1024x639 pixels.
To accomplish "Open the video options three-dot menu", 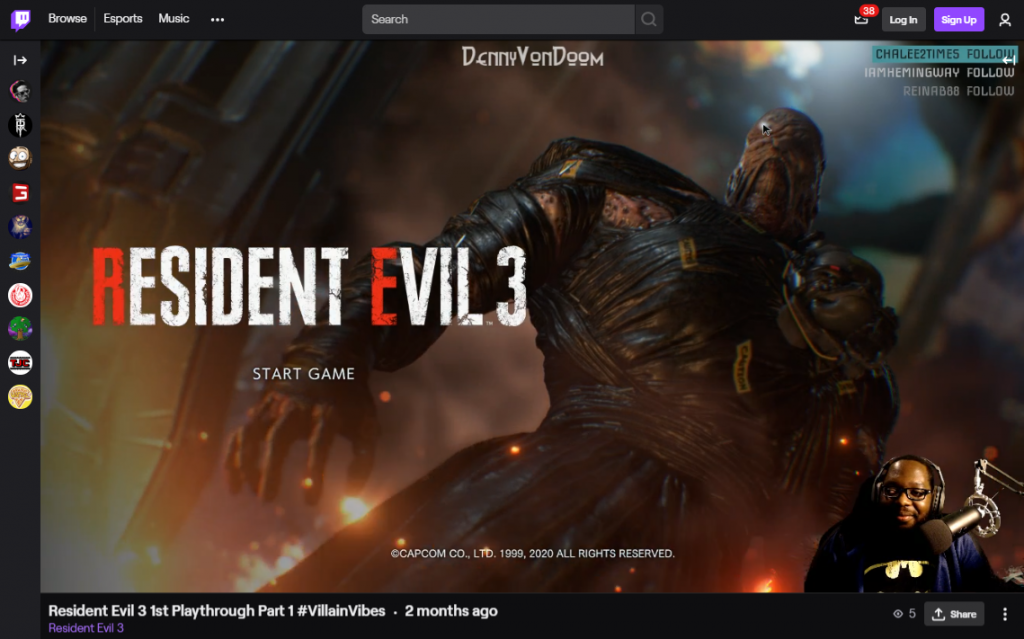I will pyautogui.click(x=1005, y=614).
